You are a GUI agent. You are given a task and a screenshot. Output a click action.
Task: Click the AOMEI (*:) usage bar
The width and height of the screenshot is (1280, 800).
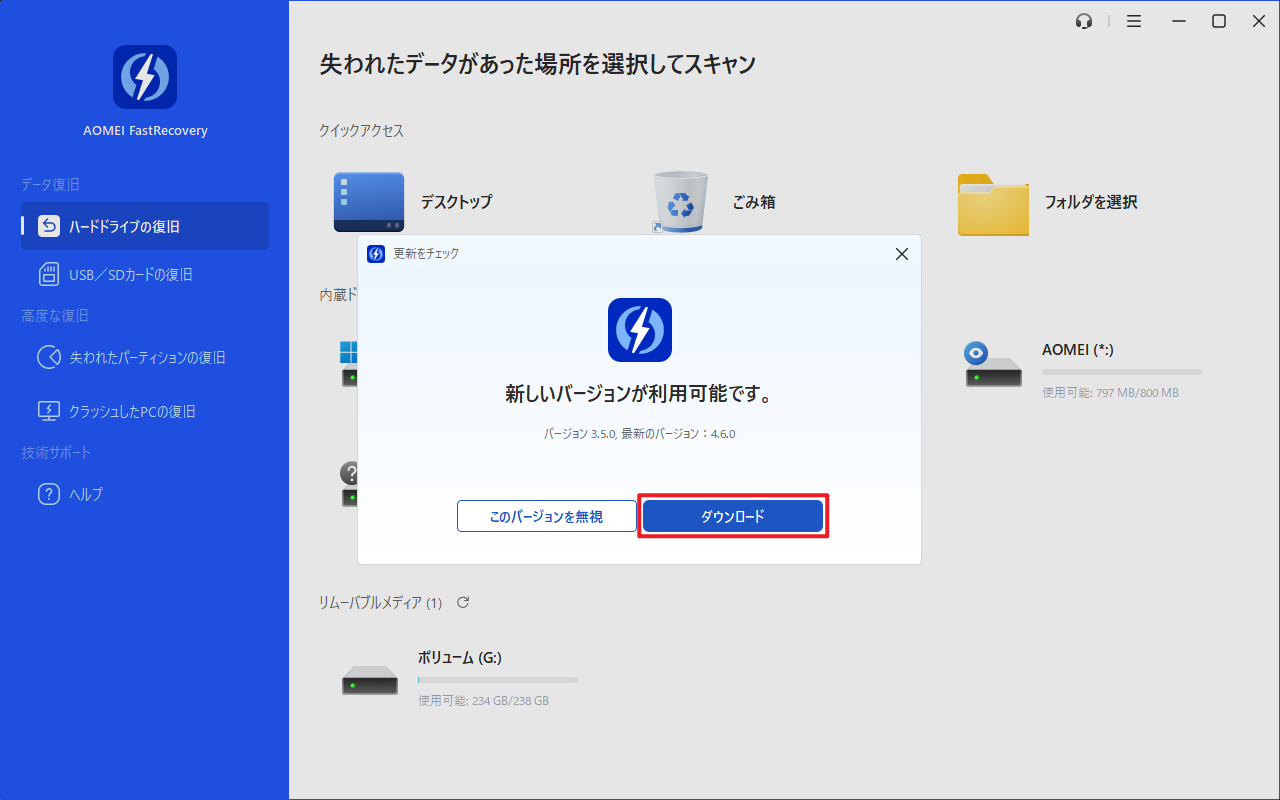coord(1121,372)
